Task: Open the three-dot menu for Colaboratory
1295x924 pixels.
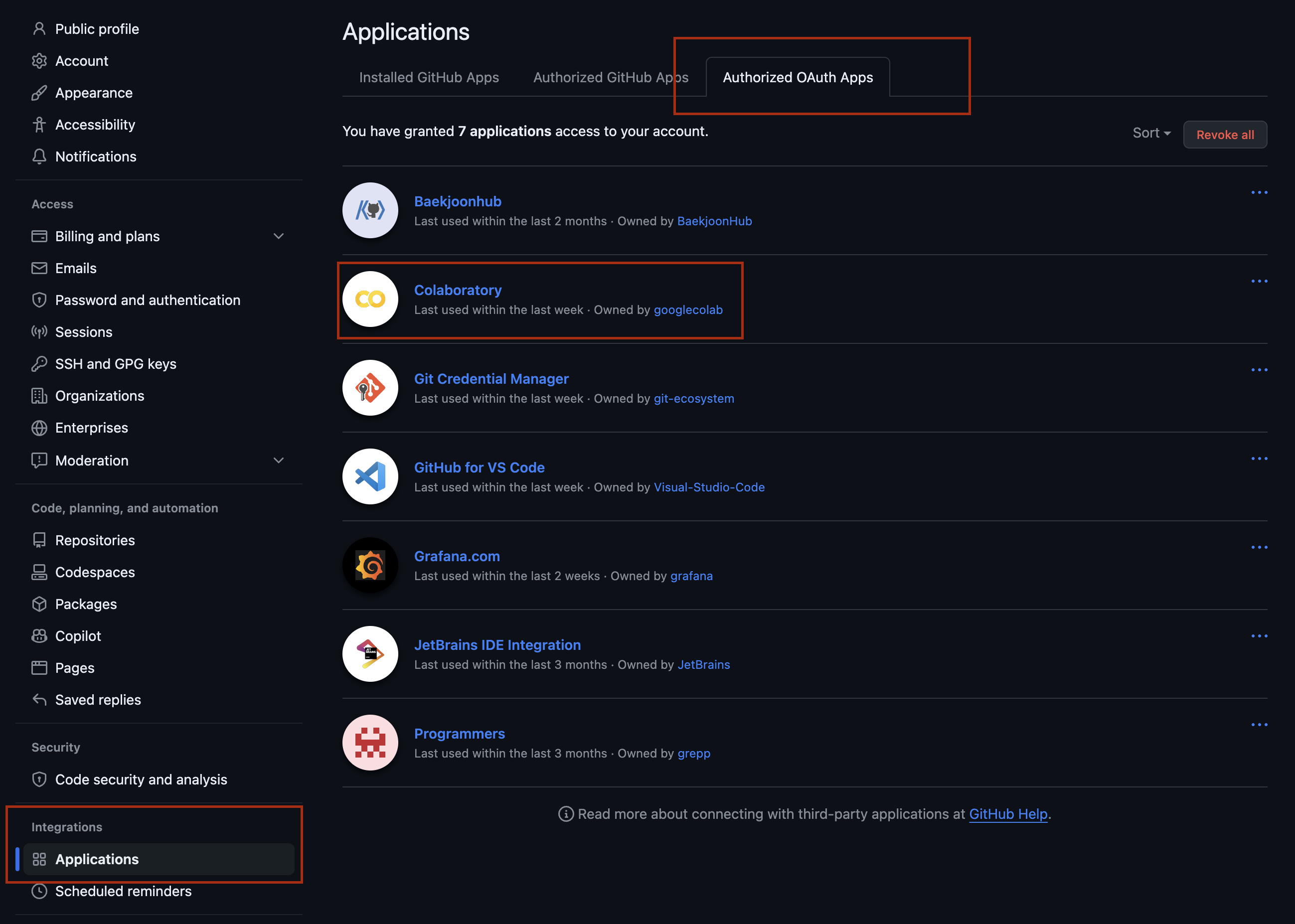Action: pos(1259,281)
